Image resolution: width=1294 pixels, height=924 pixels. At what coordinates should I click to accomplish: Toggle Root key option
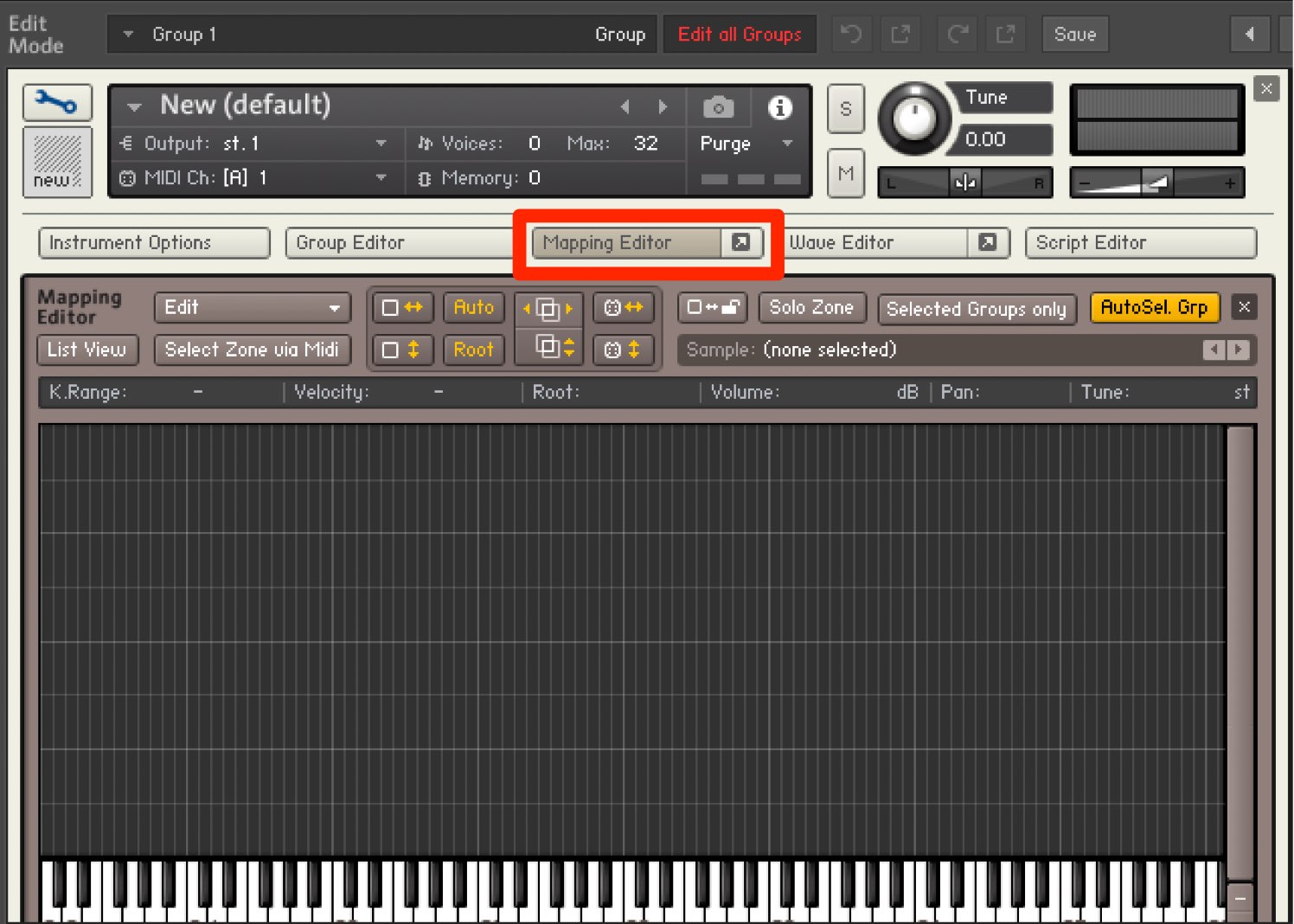click(474, 350)
